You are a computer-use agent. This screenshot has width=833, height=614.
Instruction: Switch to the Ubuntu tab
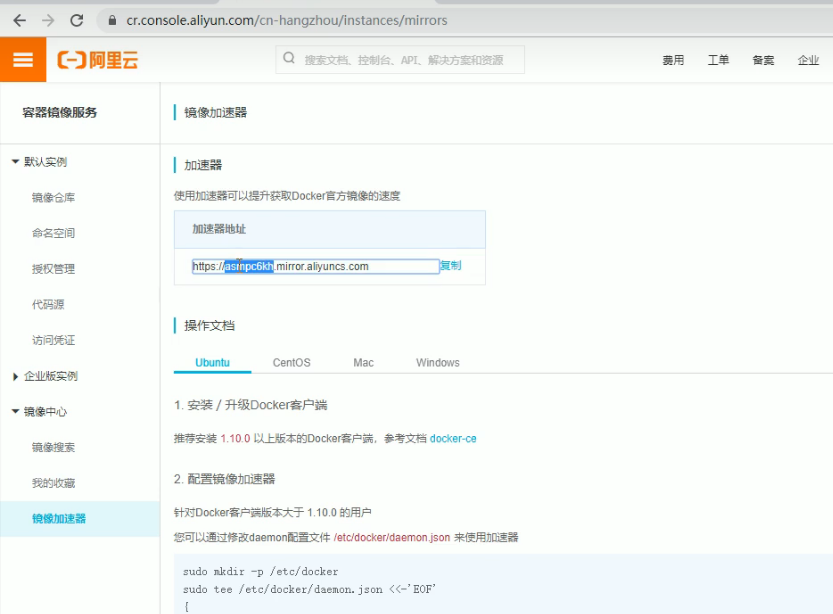(x=212, y=363)
